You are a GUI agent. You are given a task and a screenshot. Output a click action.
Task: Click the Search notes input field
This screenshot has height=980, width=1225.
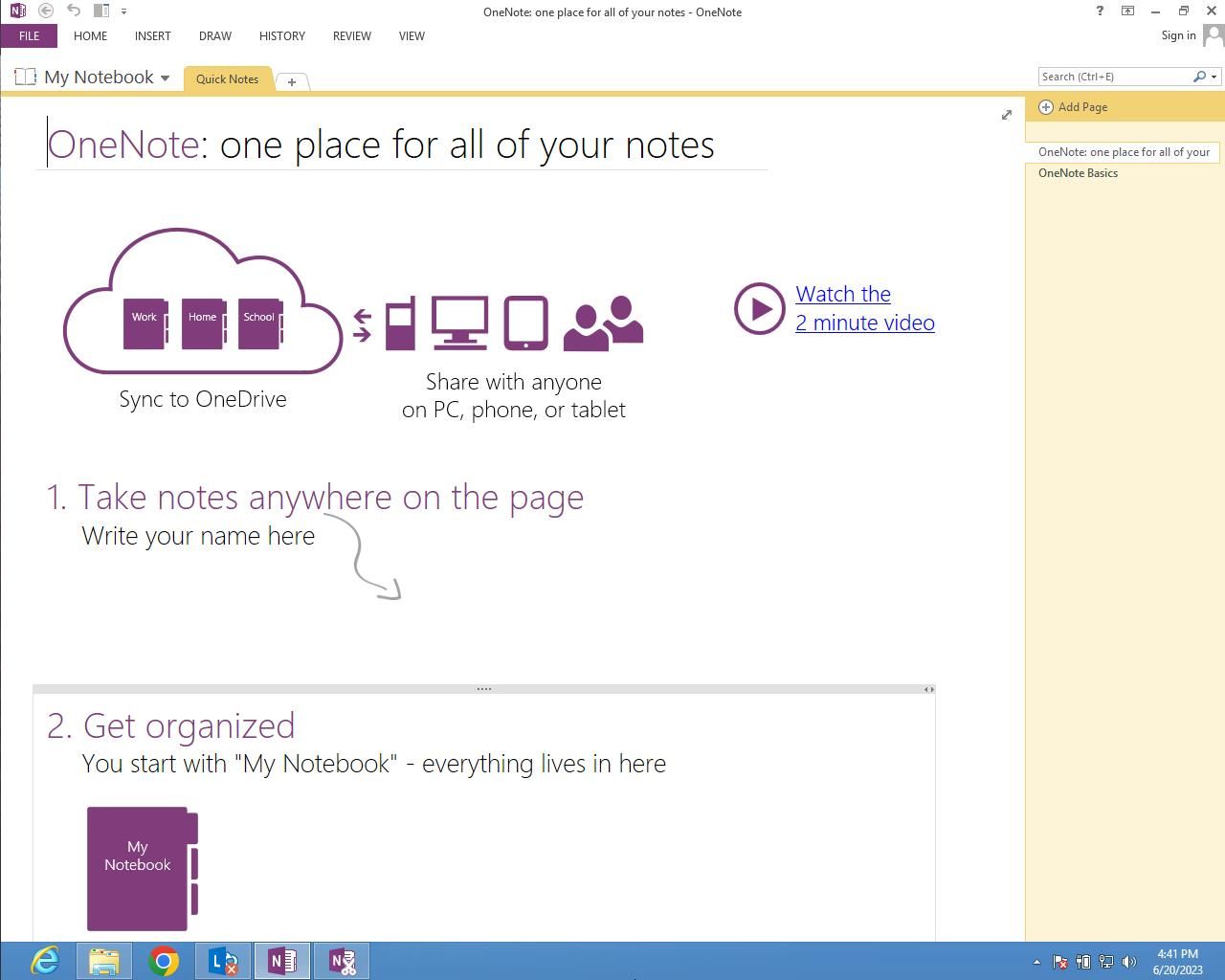1113,77
